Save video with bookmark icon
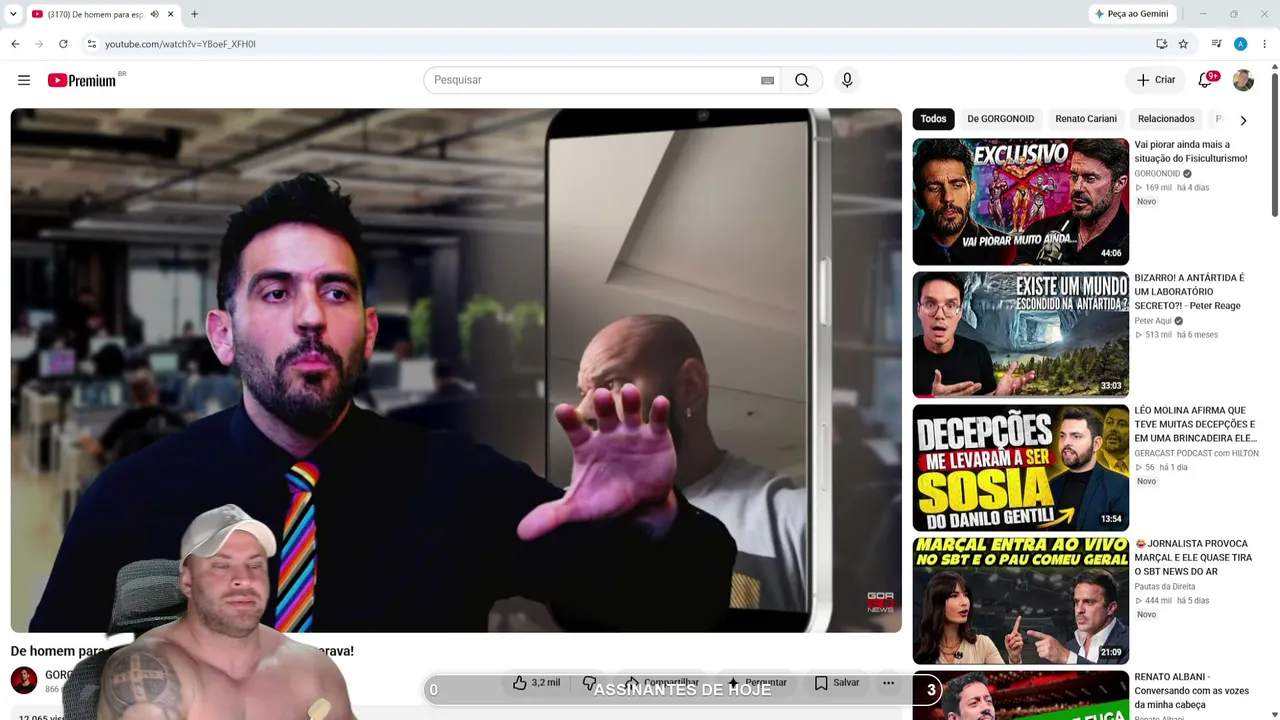The width and height of the screenshot is (1280, 720). pyautogui.click(x=837, y=683)
